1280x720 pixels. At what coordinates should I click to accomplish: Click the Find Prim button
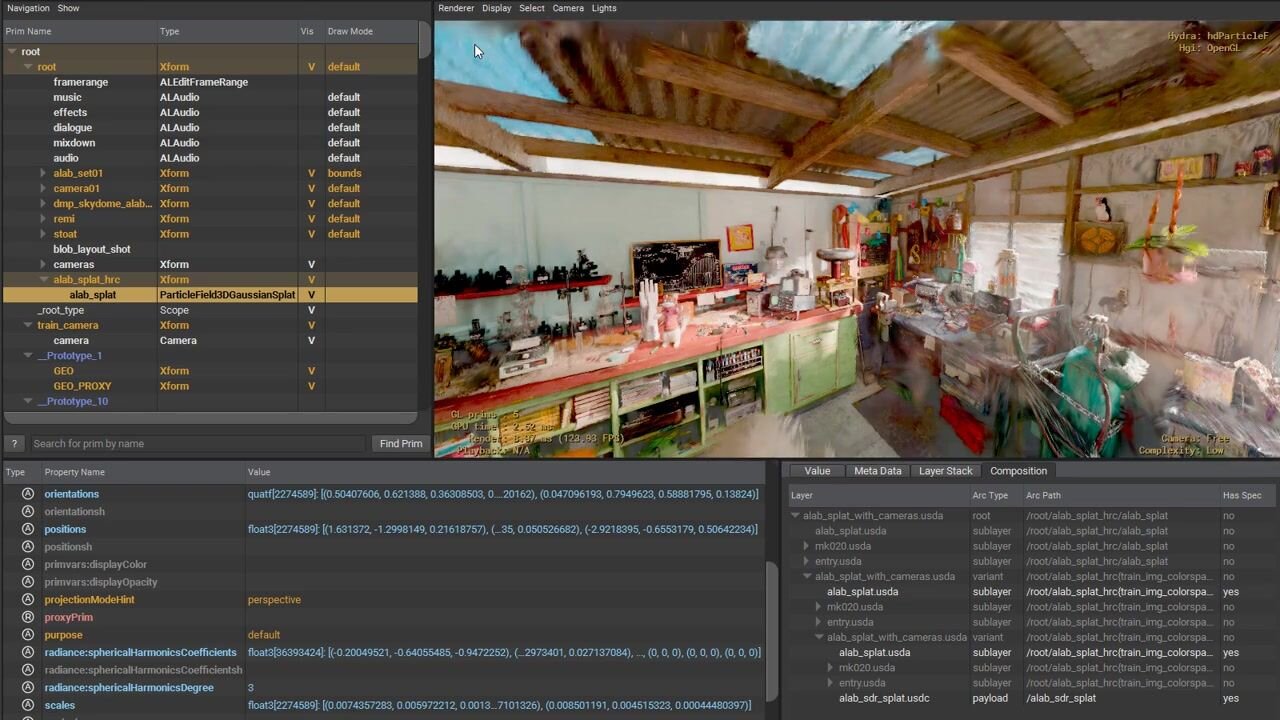[401, 443]
